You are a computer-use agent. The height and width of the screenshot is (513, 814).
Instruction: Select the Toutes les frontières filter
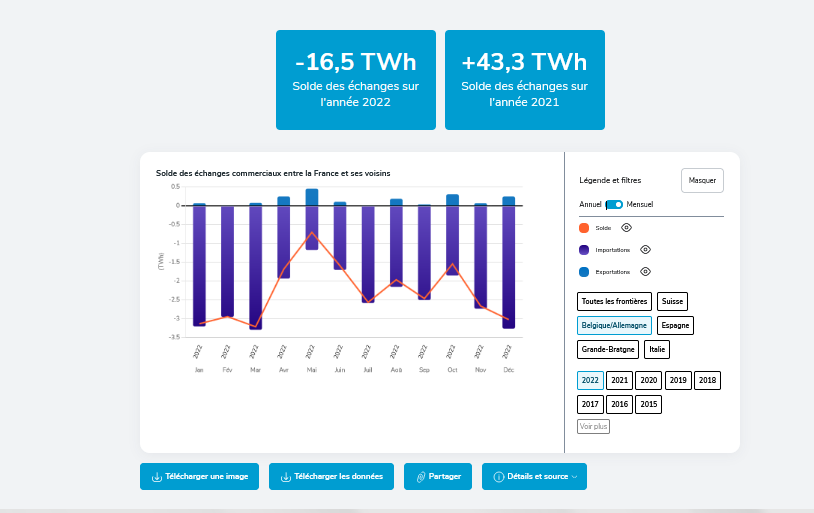click(614, 301)
